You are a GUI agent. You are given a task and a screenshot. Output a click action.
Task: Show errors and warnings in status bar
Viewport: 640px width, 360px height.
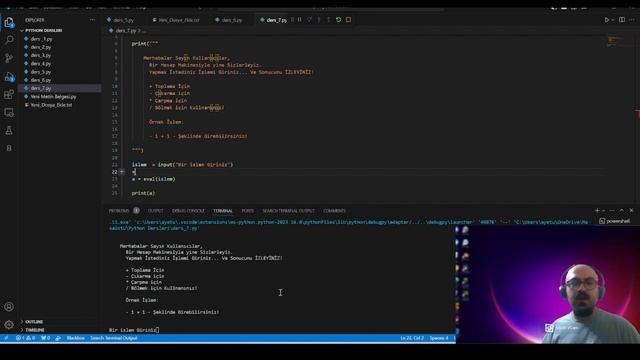click(25, 338)
